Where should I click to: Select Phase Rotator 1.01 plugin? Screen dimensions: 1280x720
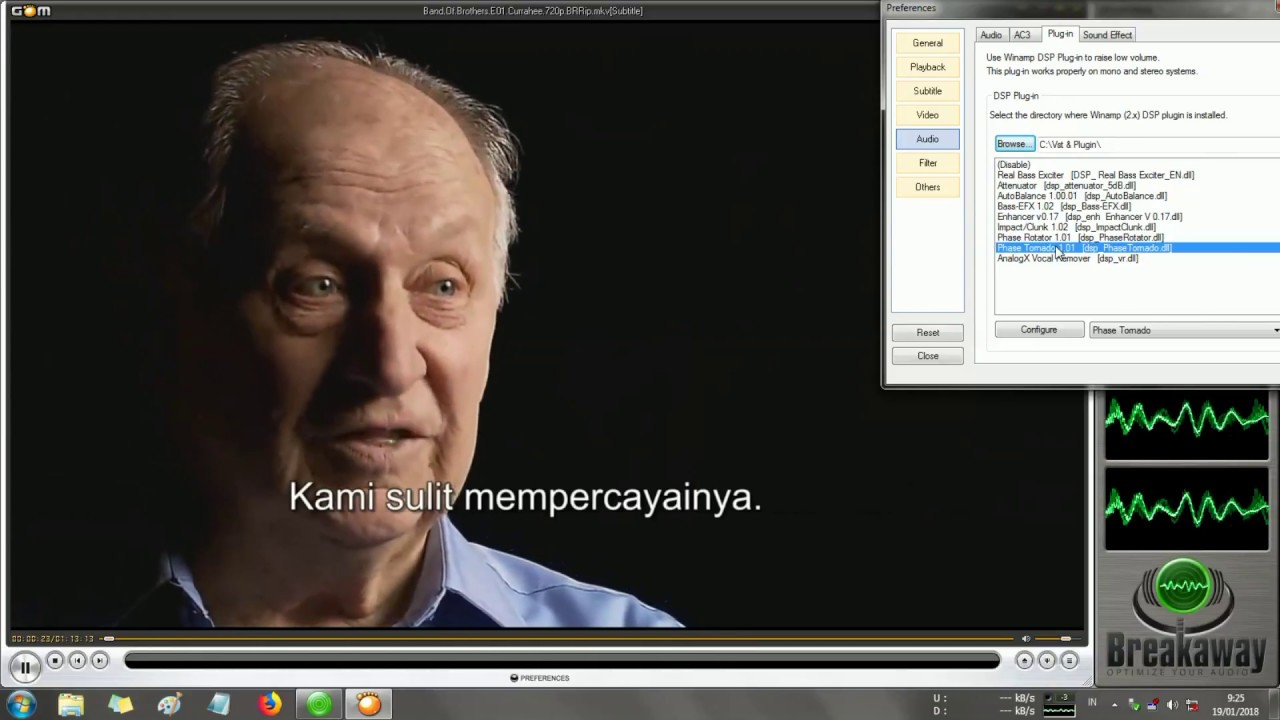pos(1138,238)
